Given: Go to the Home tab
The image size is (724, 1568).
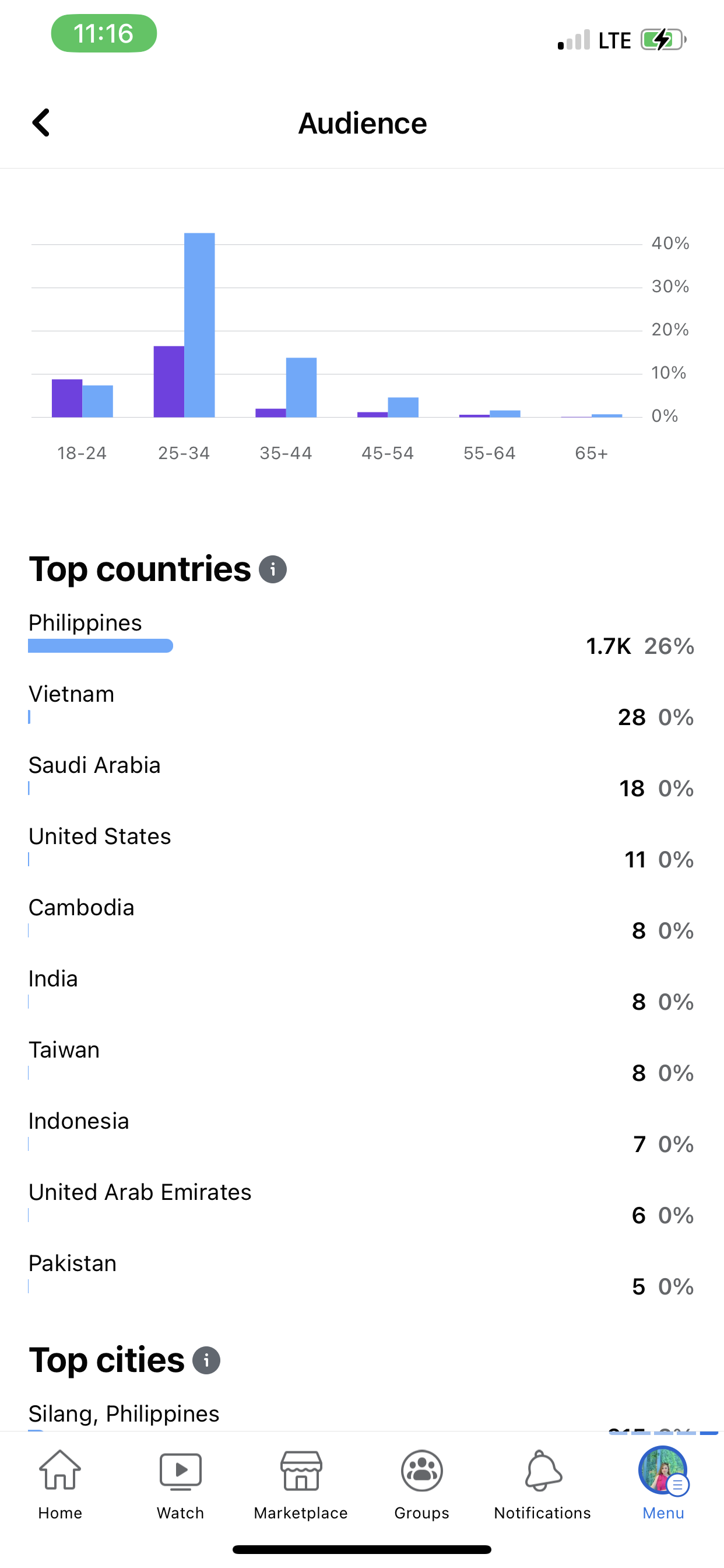Looking at the screenshot, I should 59,1484.
